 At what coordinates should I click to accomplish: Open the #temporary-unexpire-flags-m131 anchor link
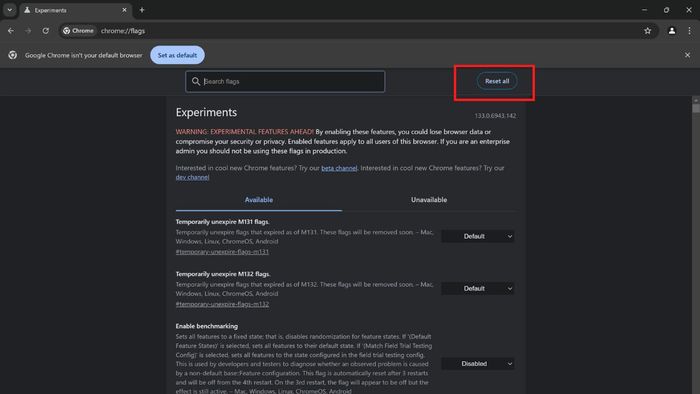pyautogui.click(x=222, y=252)
